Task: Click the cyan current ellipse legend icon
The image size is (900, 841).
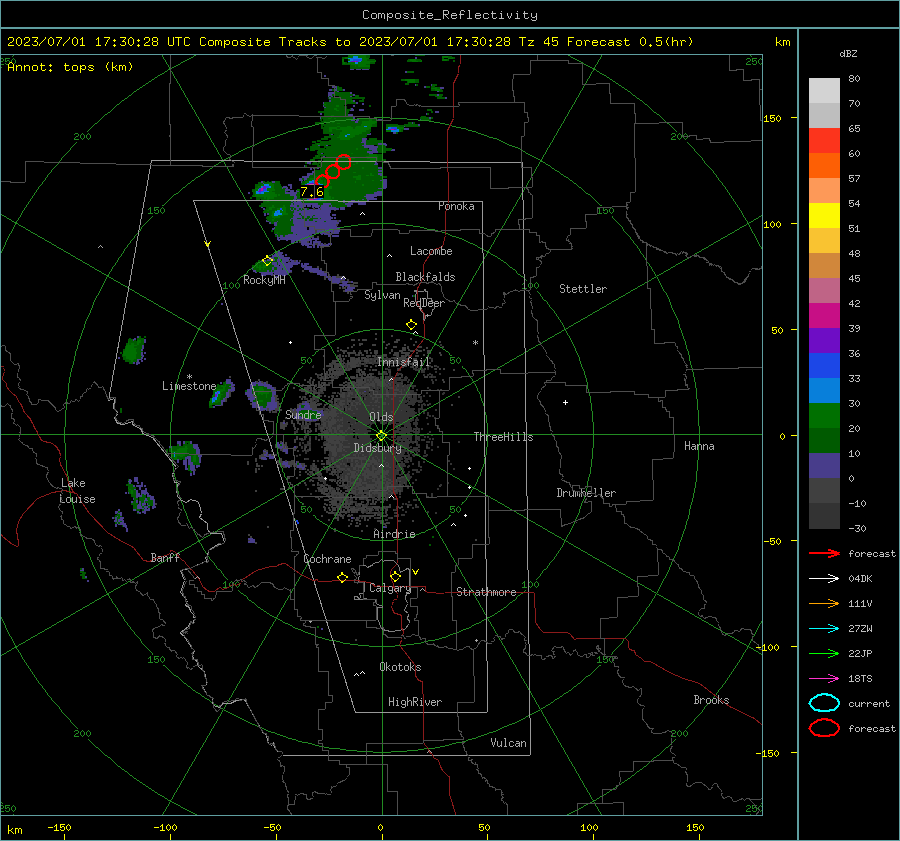Action: tap(824, 703)
